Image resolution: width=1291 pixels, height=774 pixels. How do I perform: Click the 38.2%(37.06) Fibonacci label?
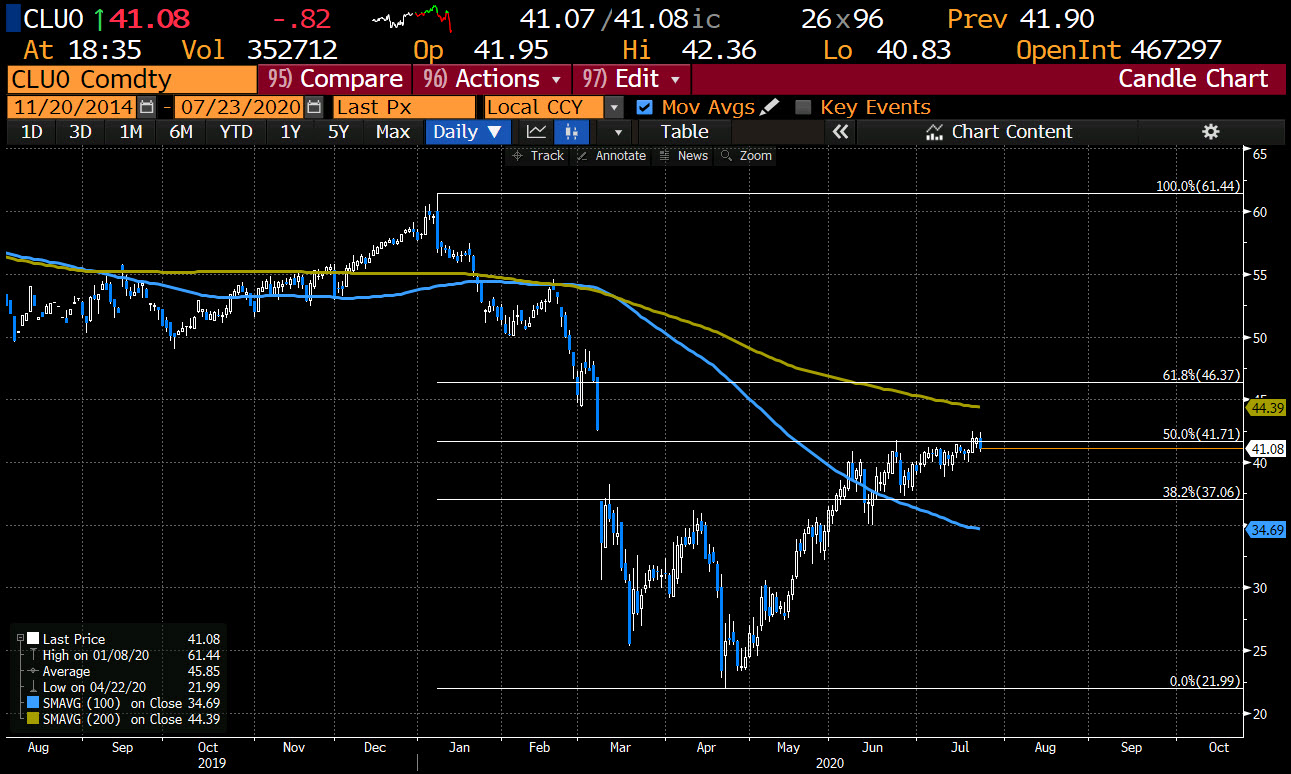(x=1202, y=492)
